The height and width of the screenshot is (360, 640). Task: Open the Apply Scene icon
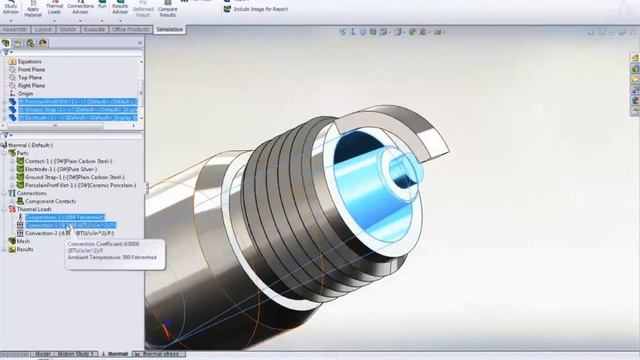424,31
